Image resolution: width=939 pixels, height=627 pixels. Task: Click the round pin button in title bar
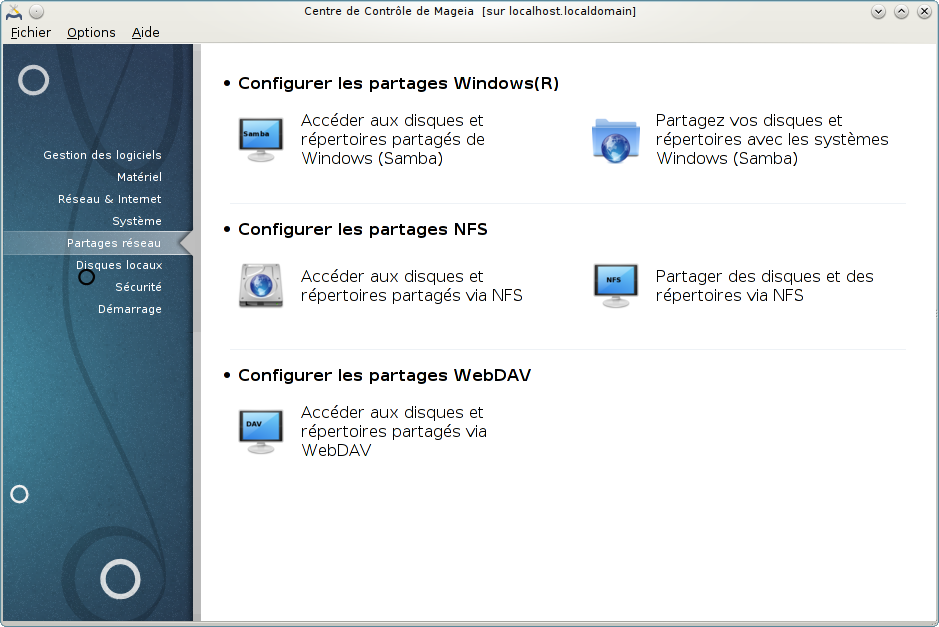pyautogui.click(x=37, y=11)
